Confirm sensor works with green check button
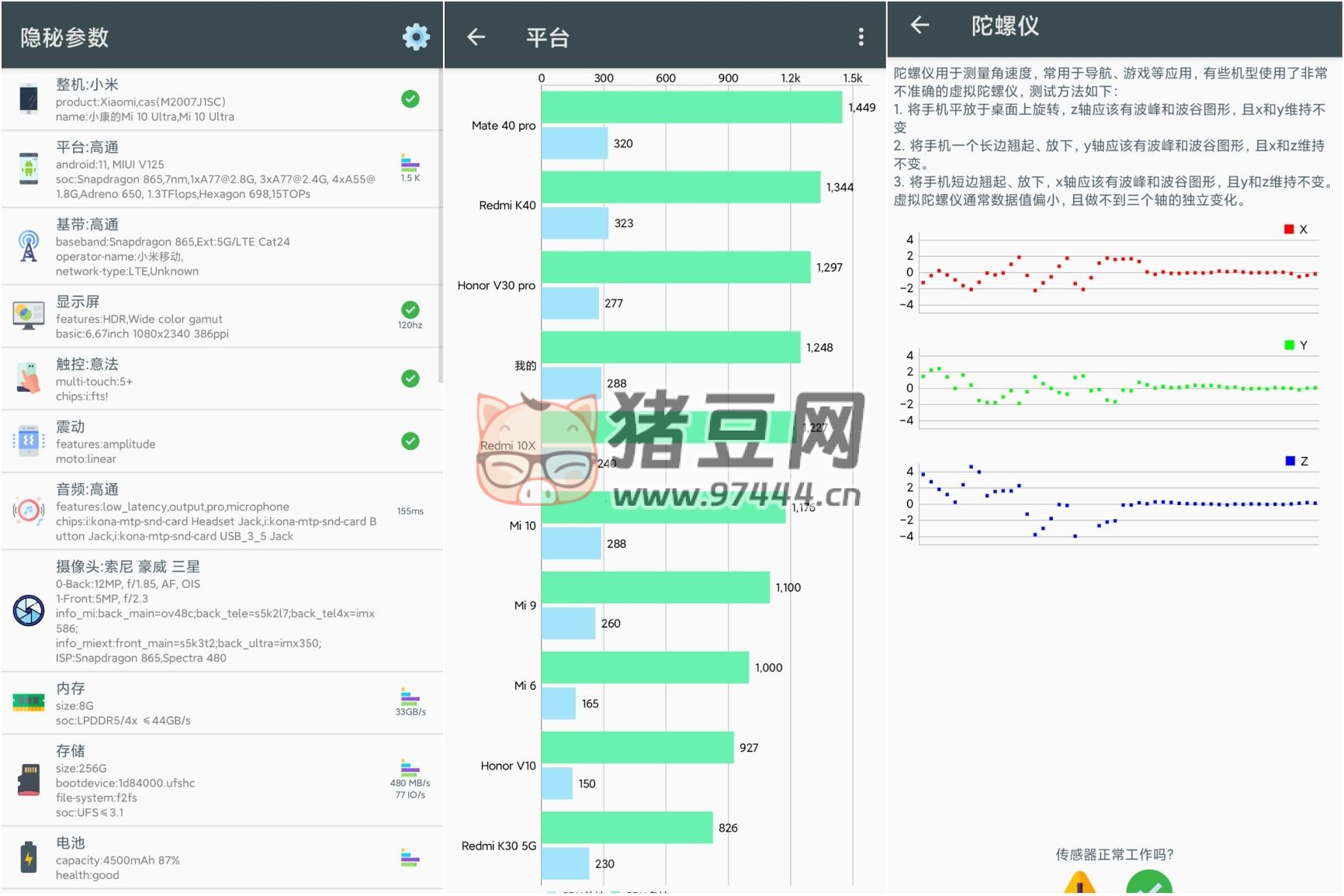Screen dimensions: 1344x896 coord(1148,884)
